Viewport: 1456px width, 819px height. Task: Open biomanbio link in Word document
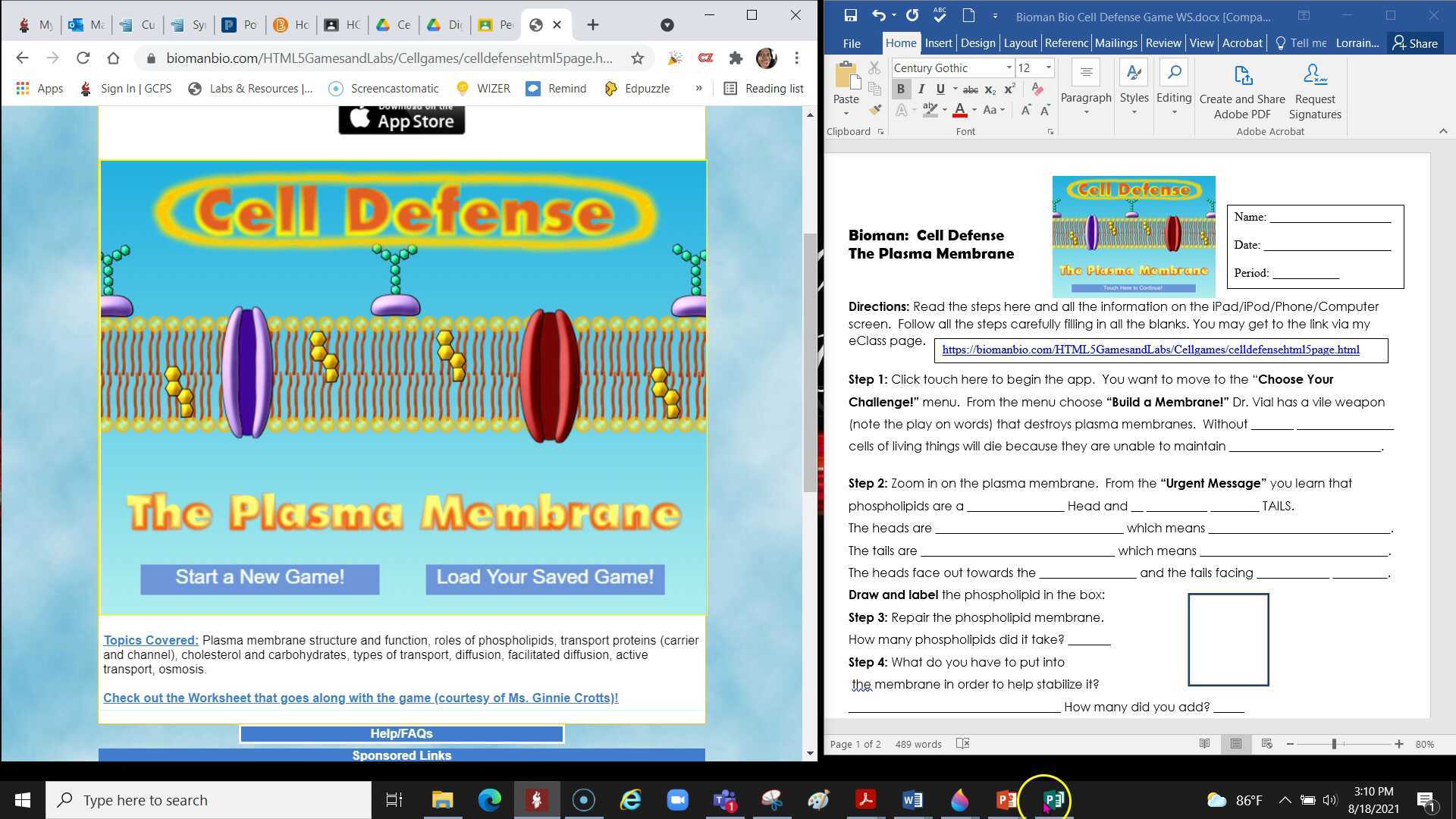coord(1150,350)
